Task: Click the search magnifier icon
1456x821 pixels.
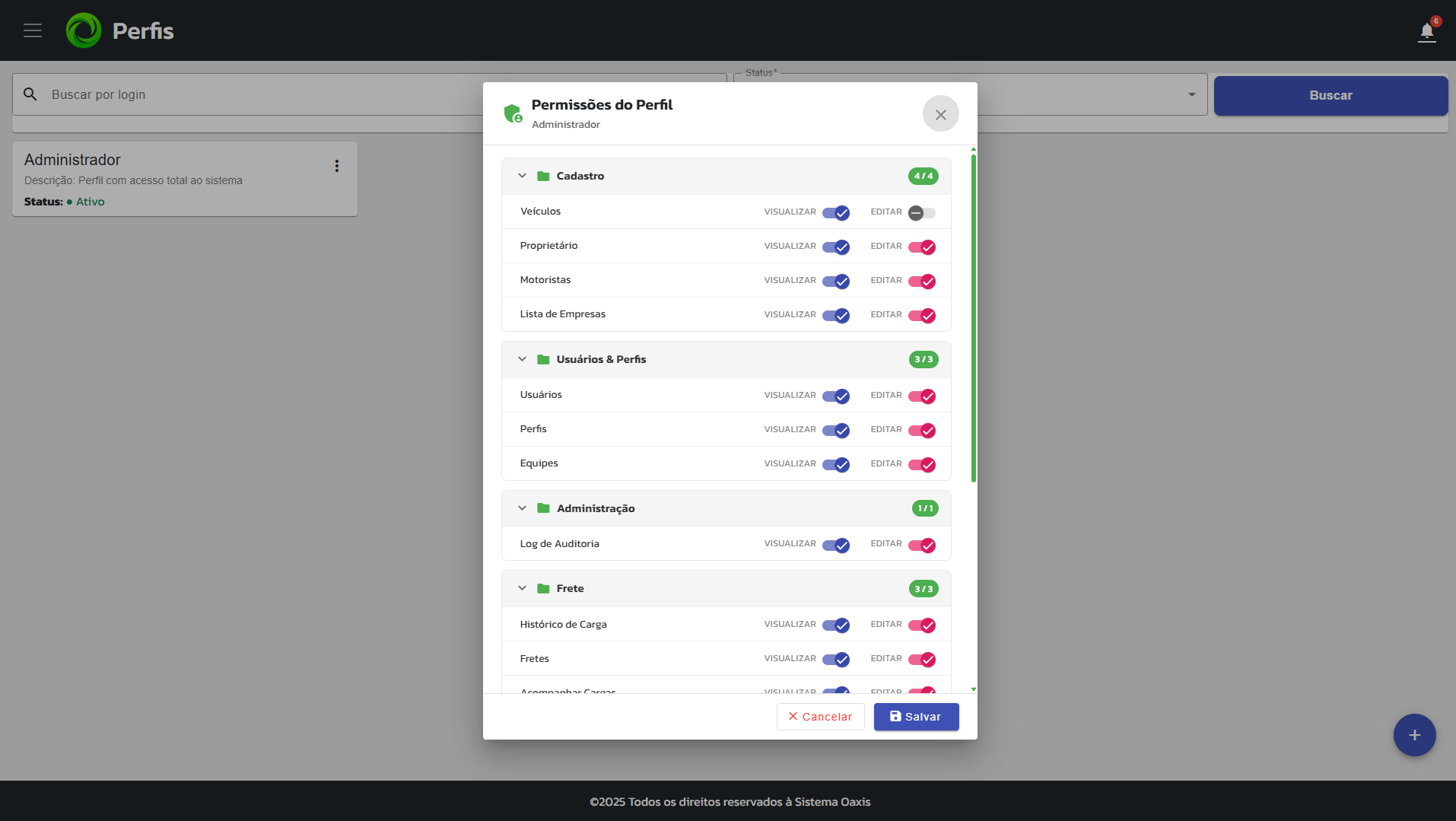Action: tap(30, 94)
